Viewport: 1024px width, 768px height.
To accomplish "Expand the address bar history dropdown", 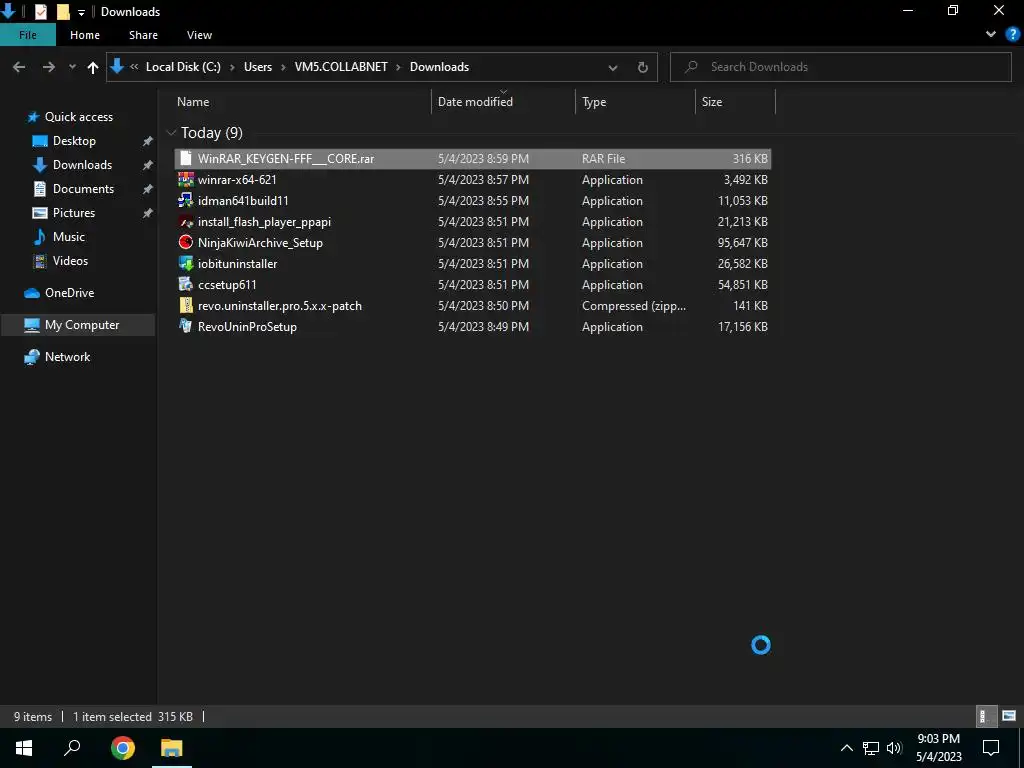I will 613,67.
